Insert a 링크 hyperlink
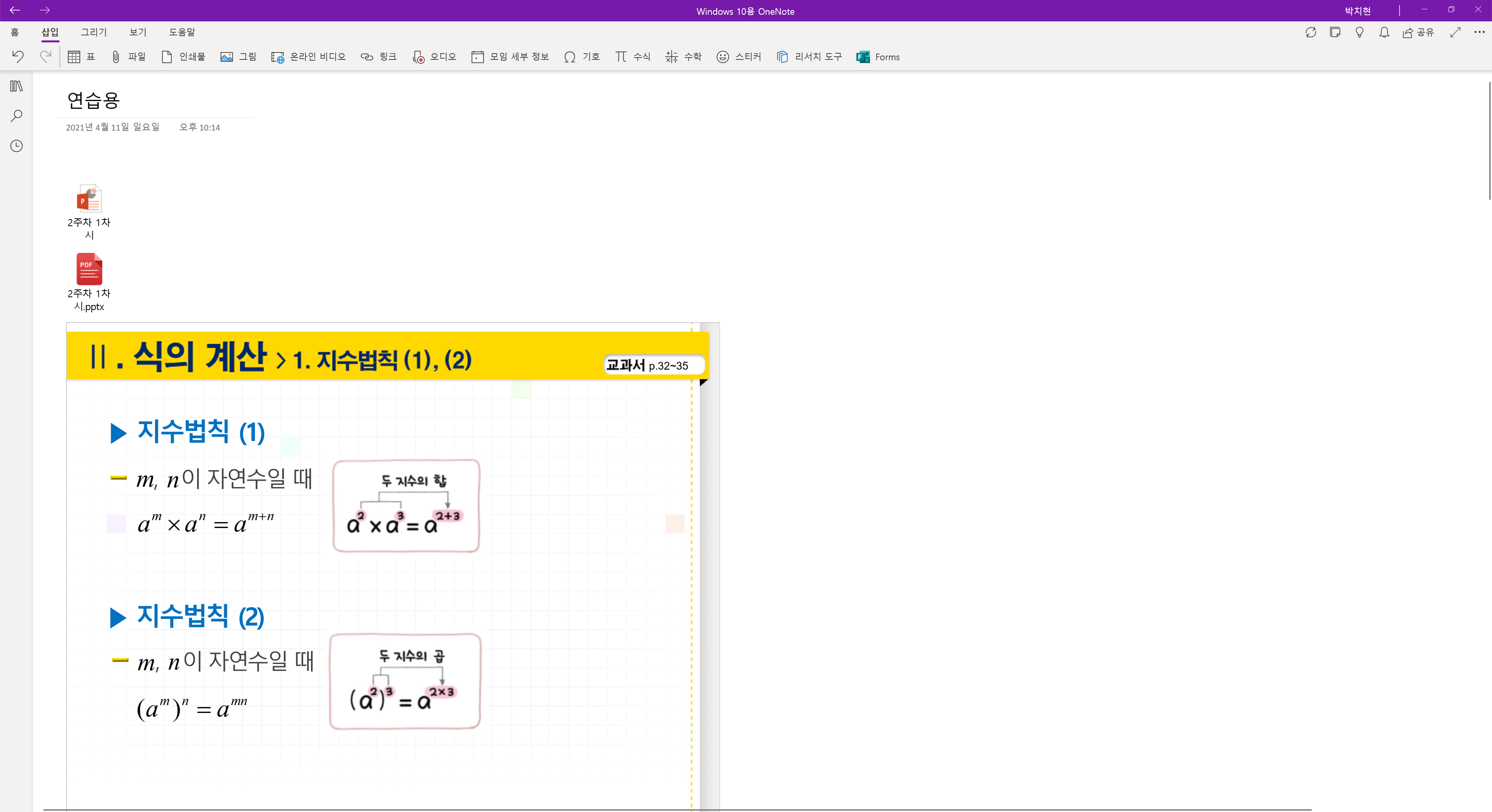 (378, 57)
